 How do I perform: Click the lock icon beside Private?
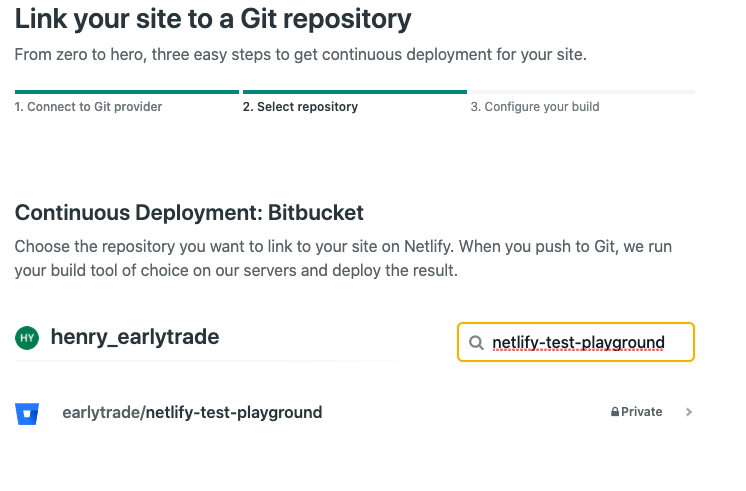tap(615, 412)
